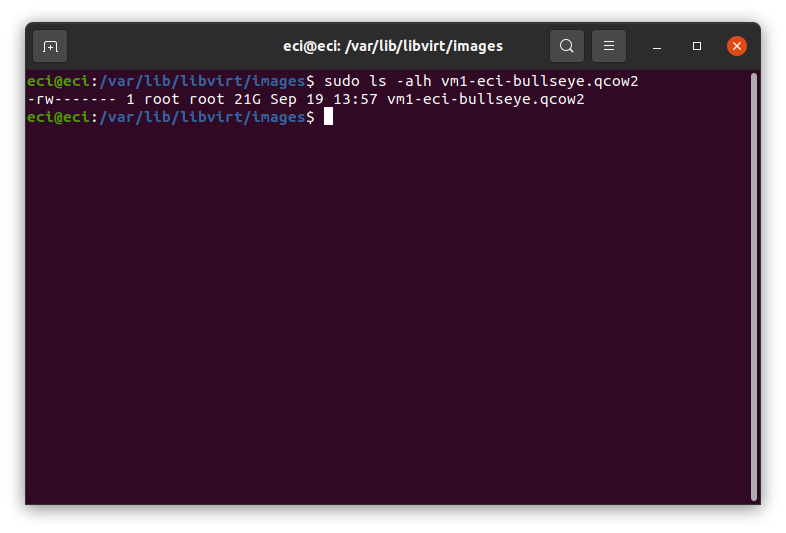Viewport: 786px width, 533px height.
Task: Click the block cursor at the prompt
Action: (x=328, y=117)
